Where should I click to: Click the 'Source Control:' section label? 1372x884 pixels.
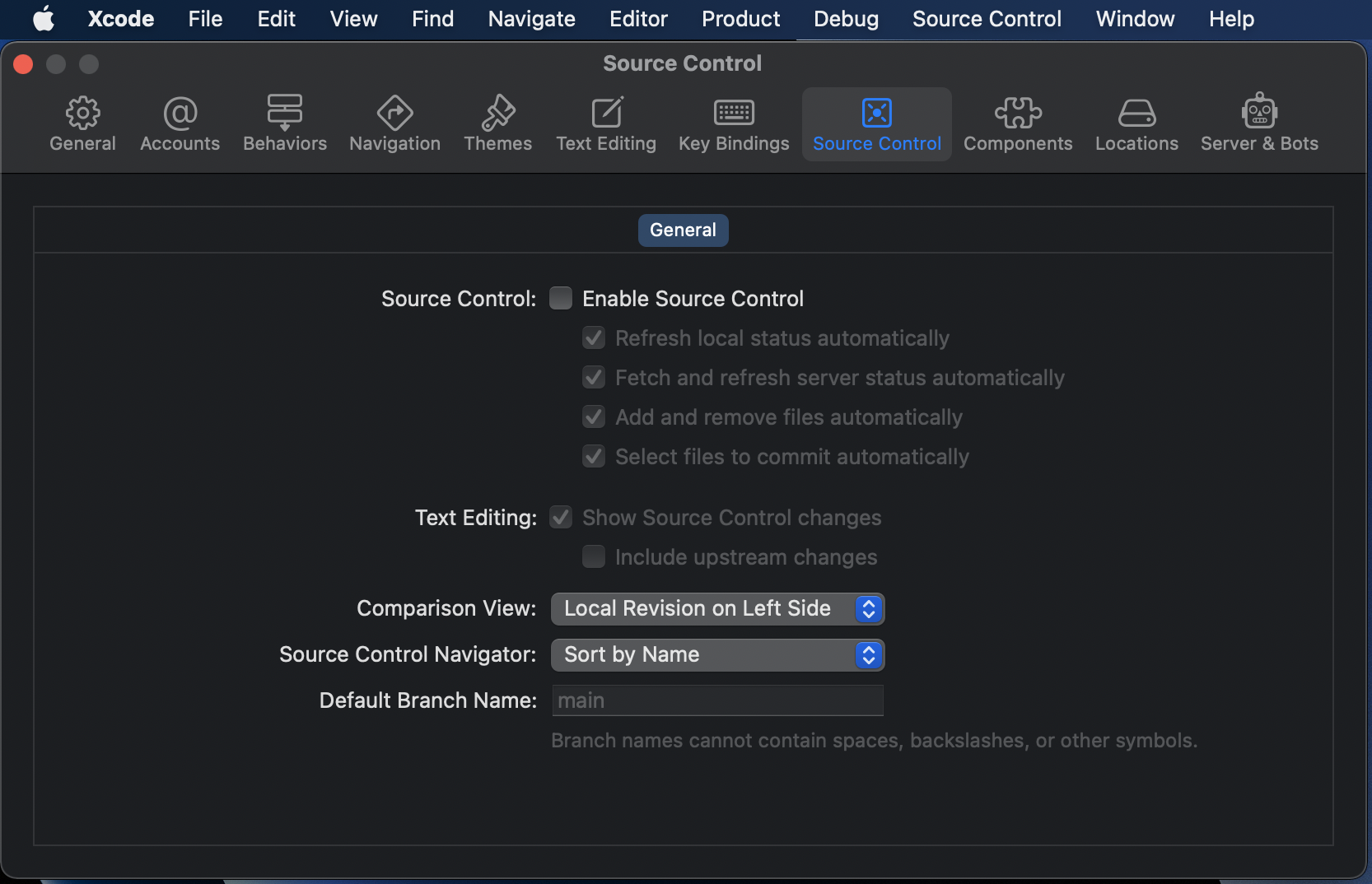pyautogui.click(x=459, y=298)
